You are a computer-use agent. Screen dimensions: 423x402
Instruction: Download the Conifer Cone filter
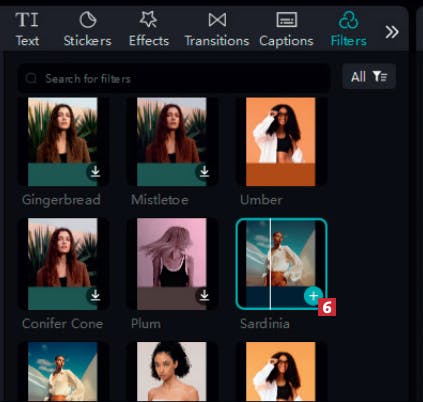click(95, 295)
